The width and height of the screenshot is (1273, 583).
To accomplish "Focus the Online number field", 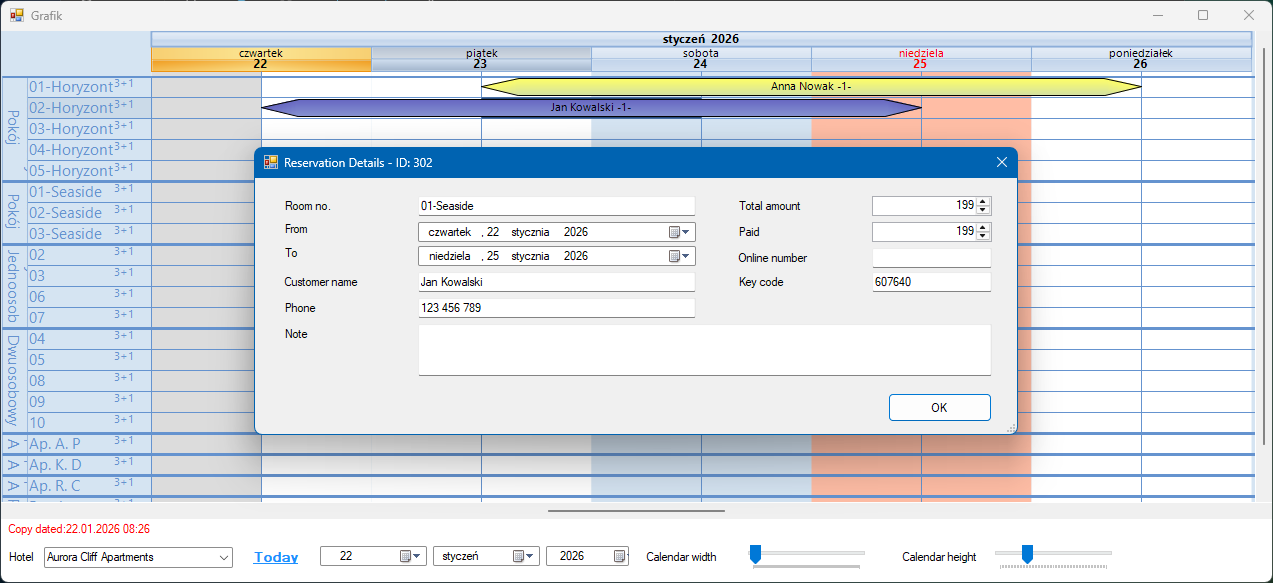I will [931, 258].
